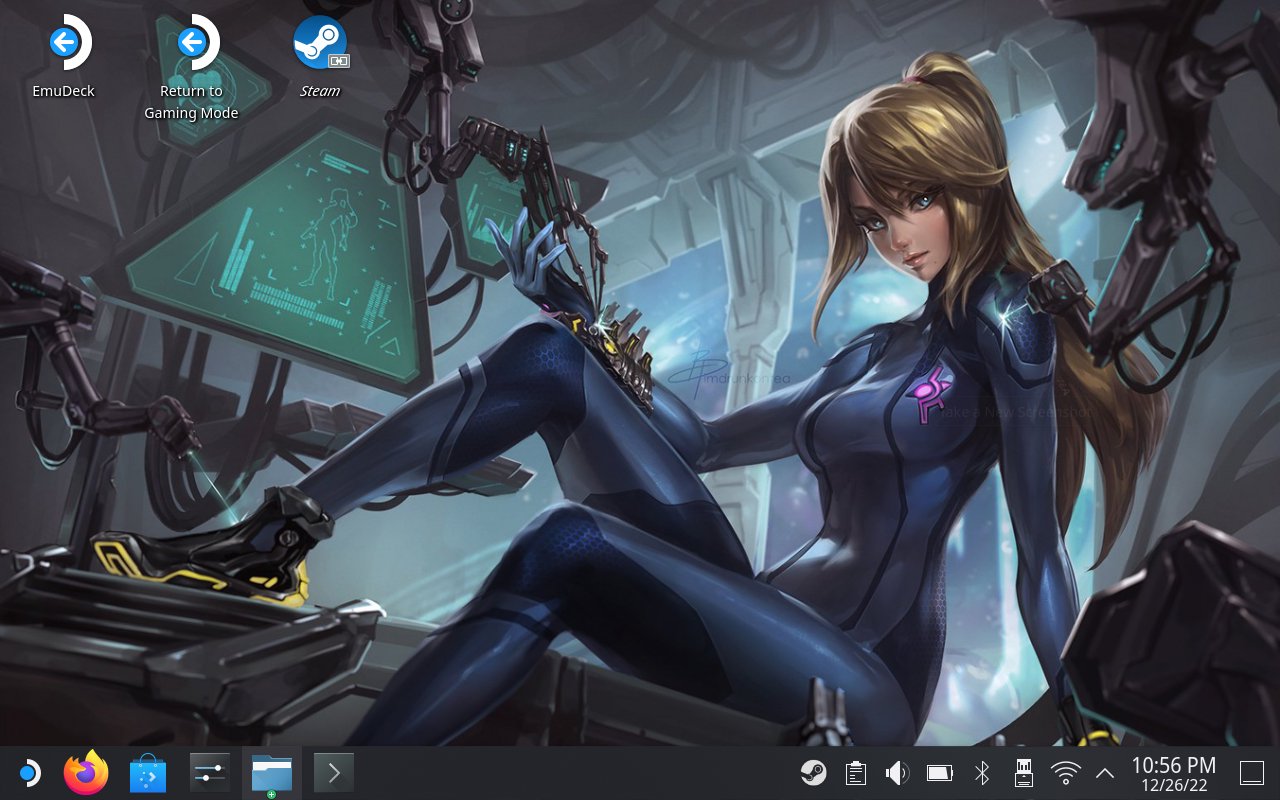Launch Firefox from the taskbar
This screenshot has width=1280, height=800.
coord(86,773)
